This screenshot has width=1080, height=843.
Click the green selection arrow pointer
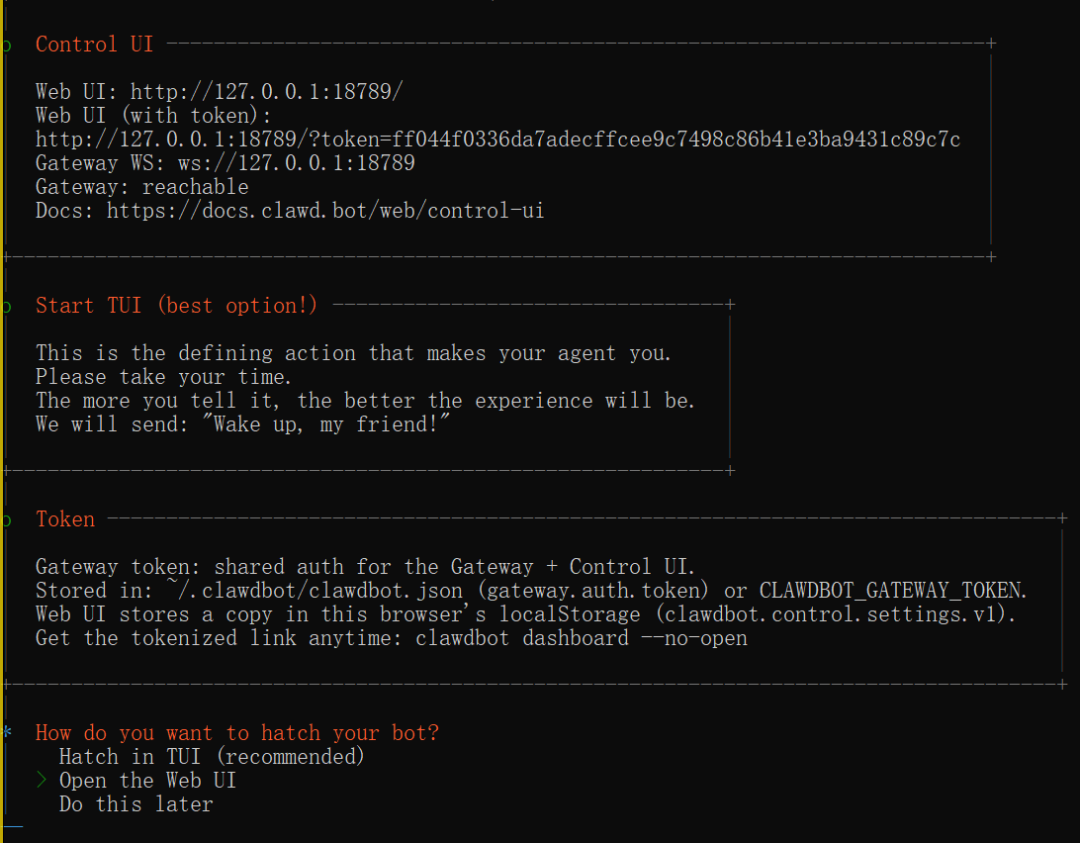[x=41, y=781]
